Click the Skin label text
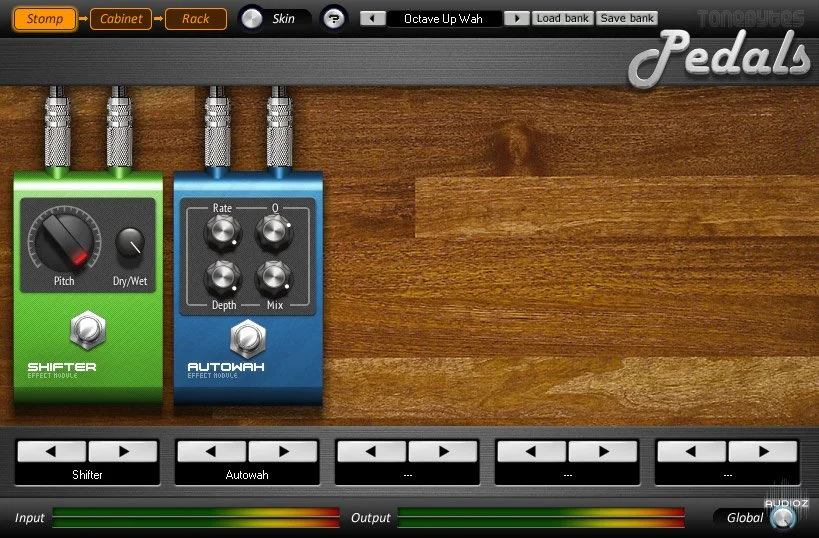 click(284, 19)
